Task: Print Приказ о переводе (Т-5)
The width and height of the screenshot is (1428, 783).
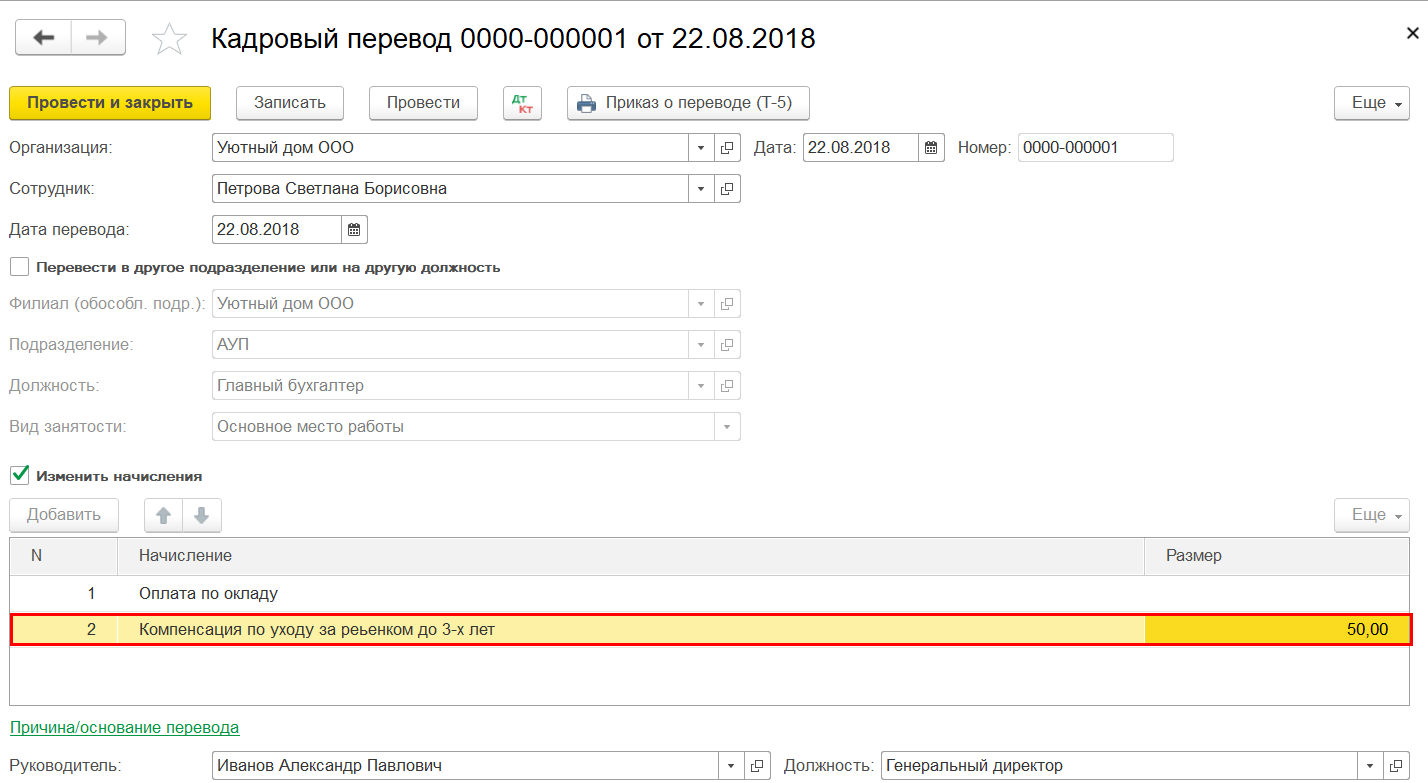Action: pos(688,103)
